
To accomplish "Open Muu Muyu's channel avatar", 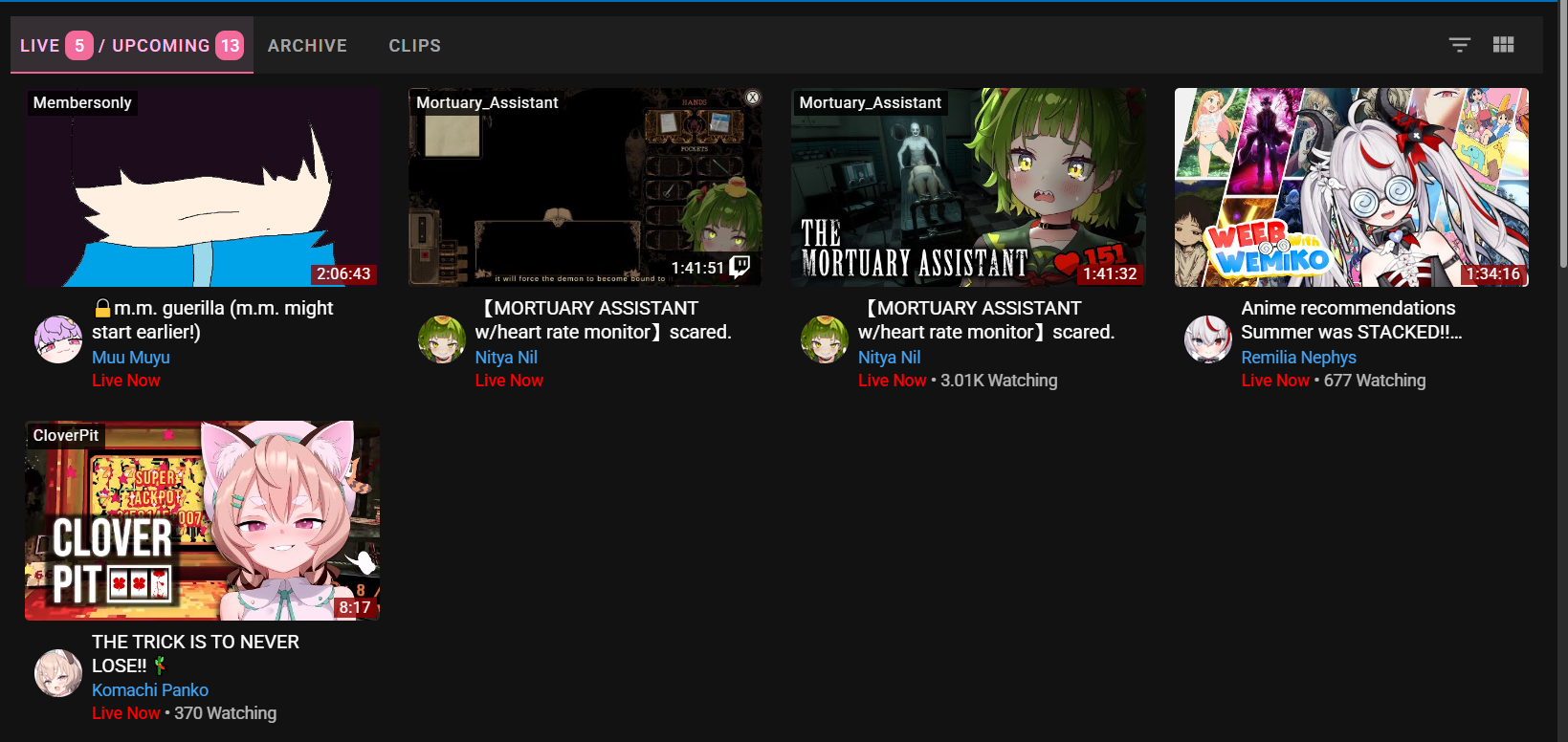I will 58,339.
